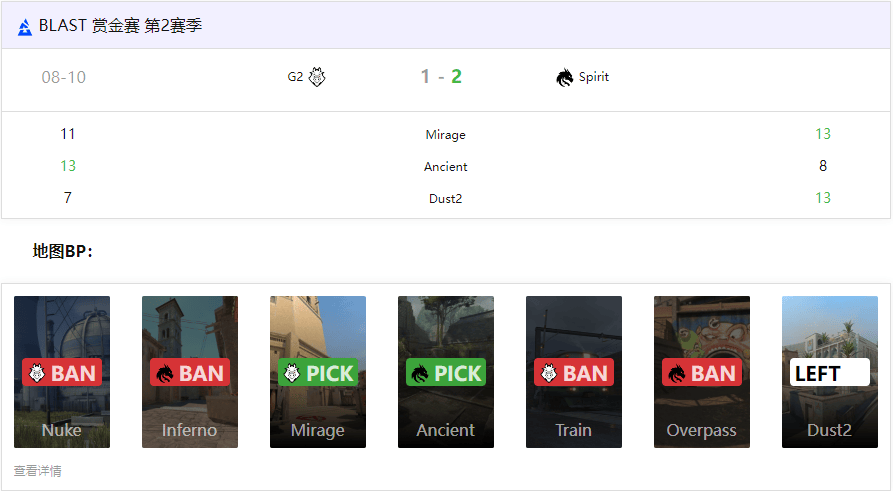Click the Spirit logo on Overpass BAN badge

click(677, 374)
